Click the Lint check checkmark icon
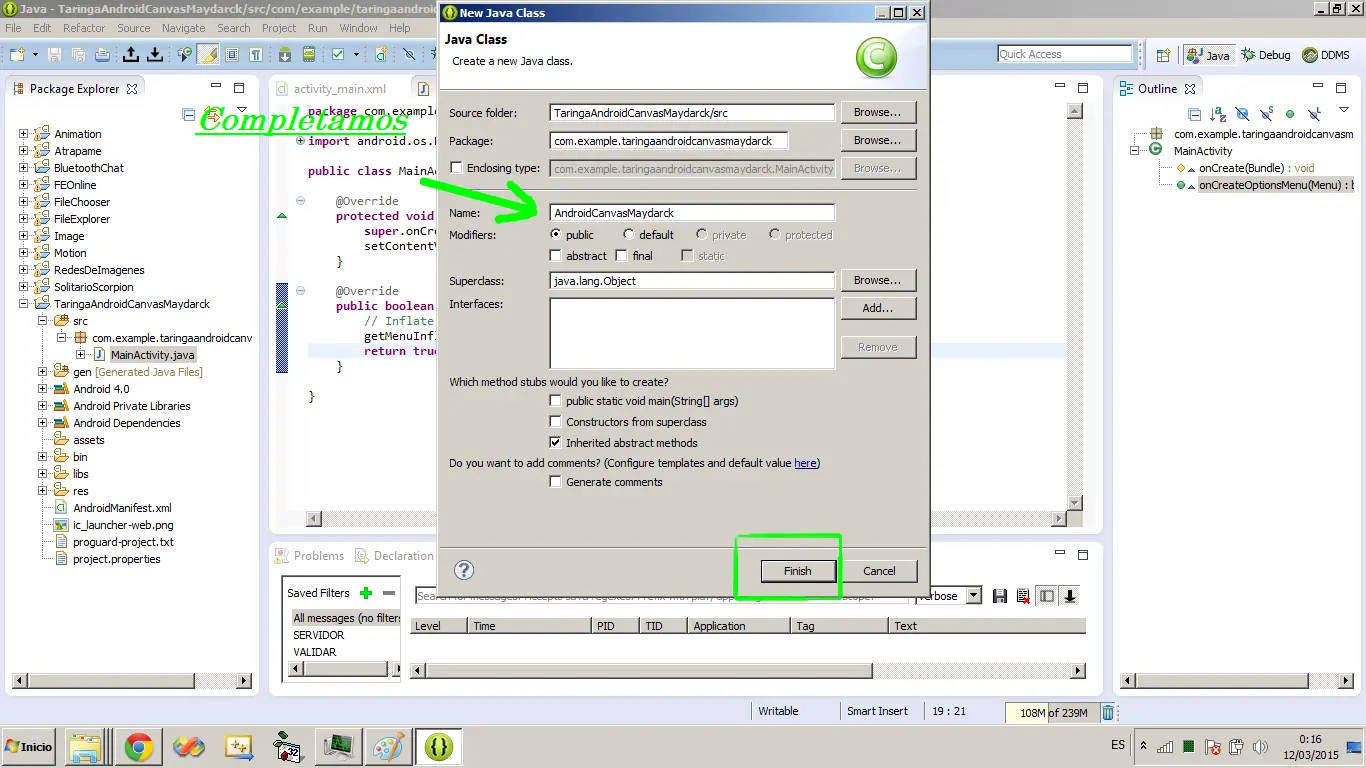 (338, 55)
